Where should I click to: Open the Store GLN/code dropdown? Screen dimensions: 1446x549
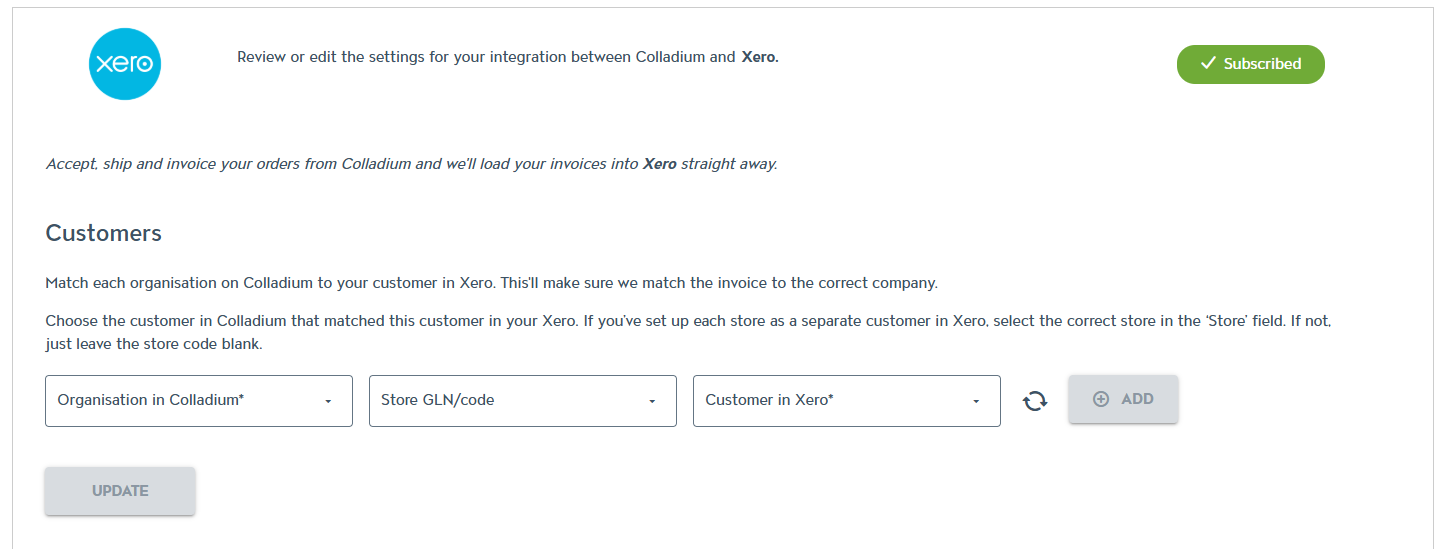522,401
